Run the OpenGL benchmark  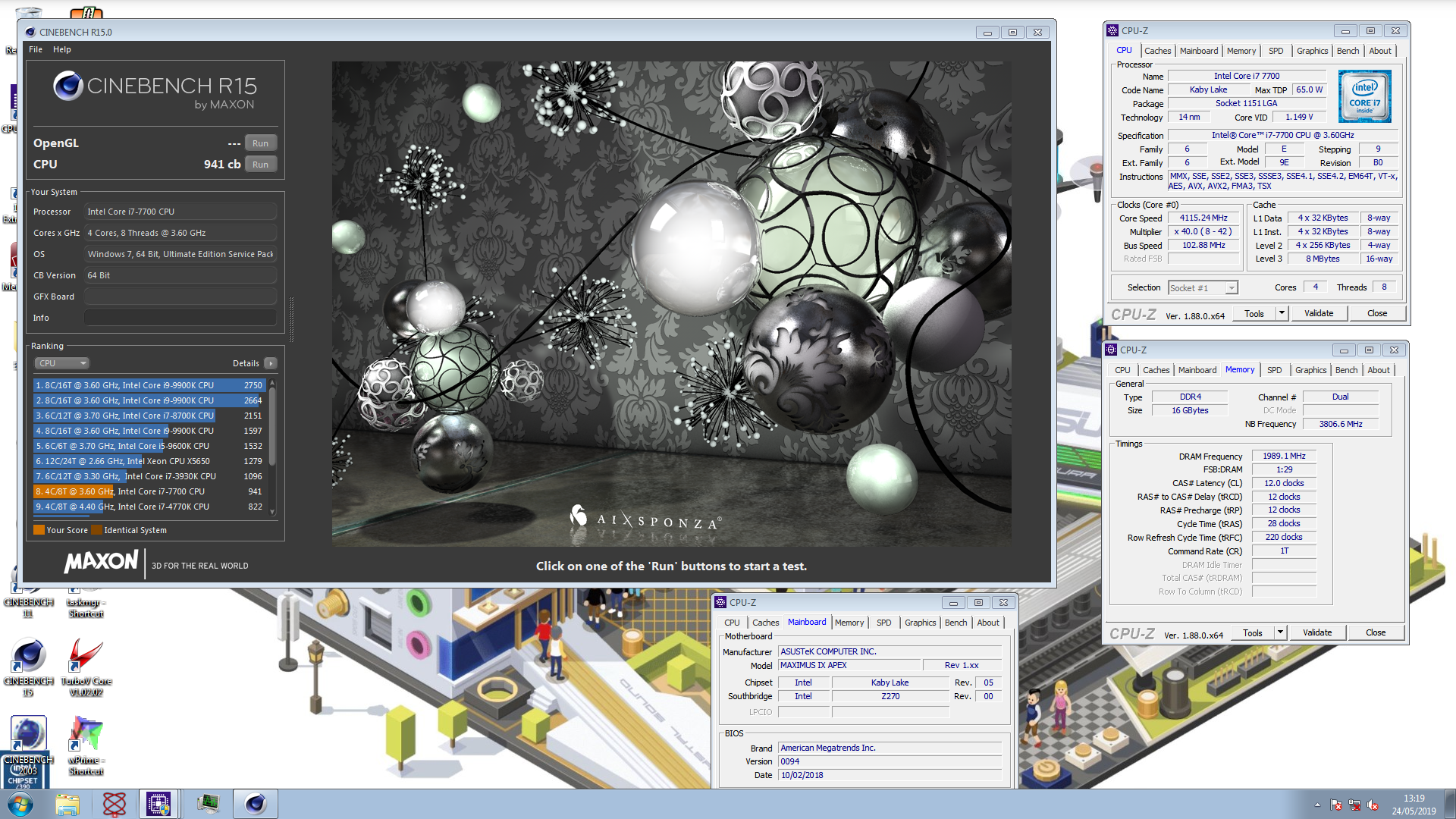coord(261,143)
